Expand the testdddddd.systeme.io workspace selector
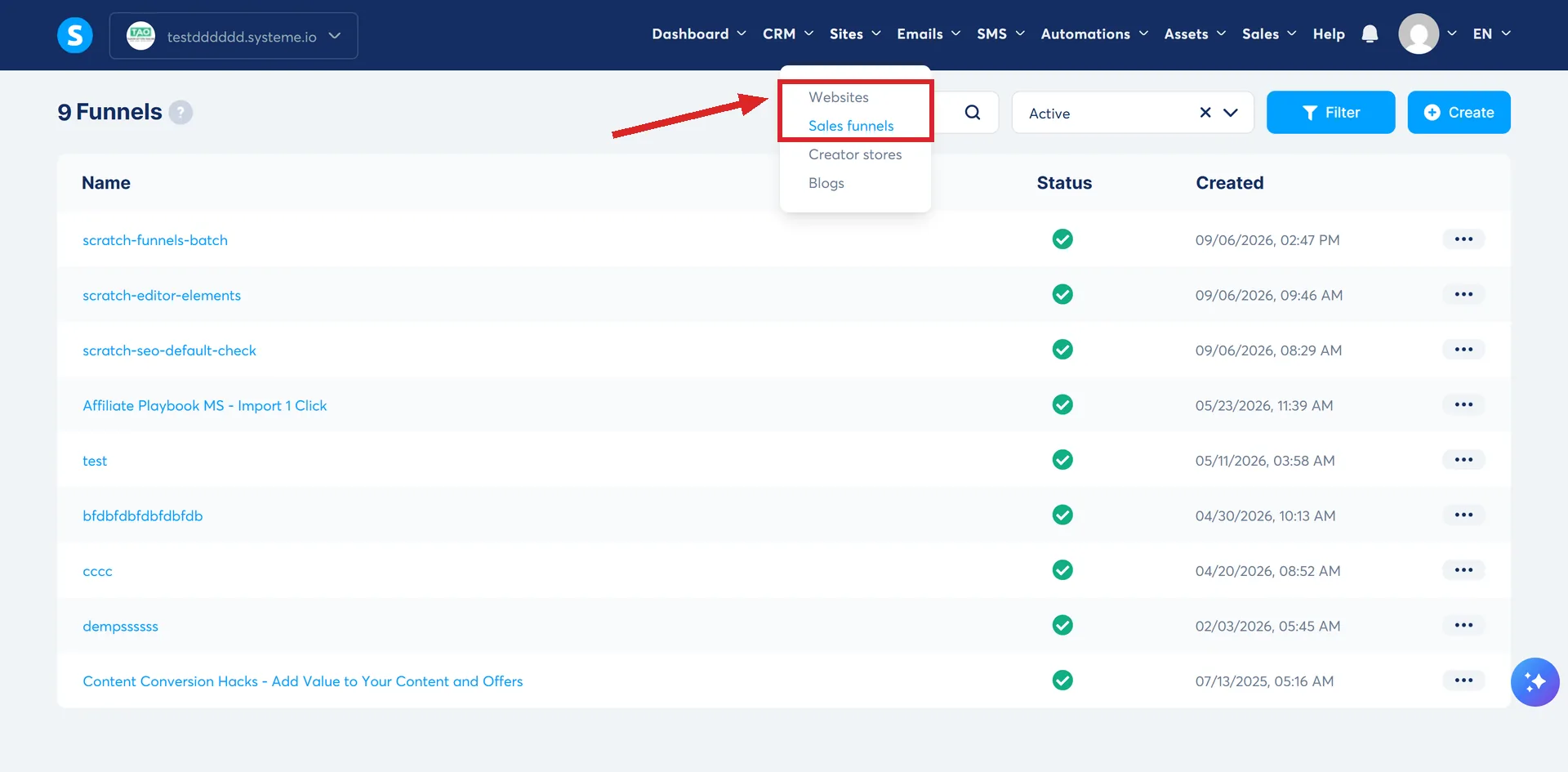This screenshot has height=772, width=1568. (x=234, y=36)
